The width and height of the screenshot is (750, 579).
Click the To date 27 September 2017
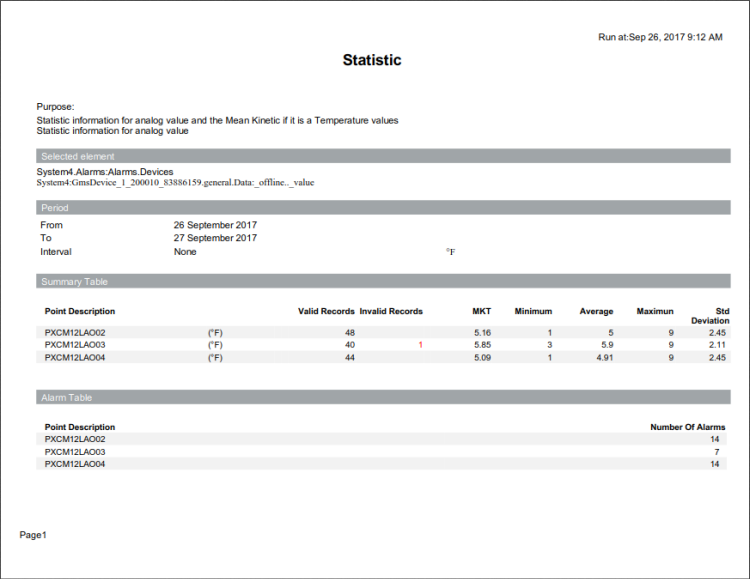coord(215,238)
